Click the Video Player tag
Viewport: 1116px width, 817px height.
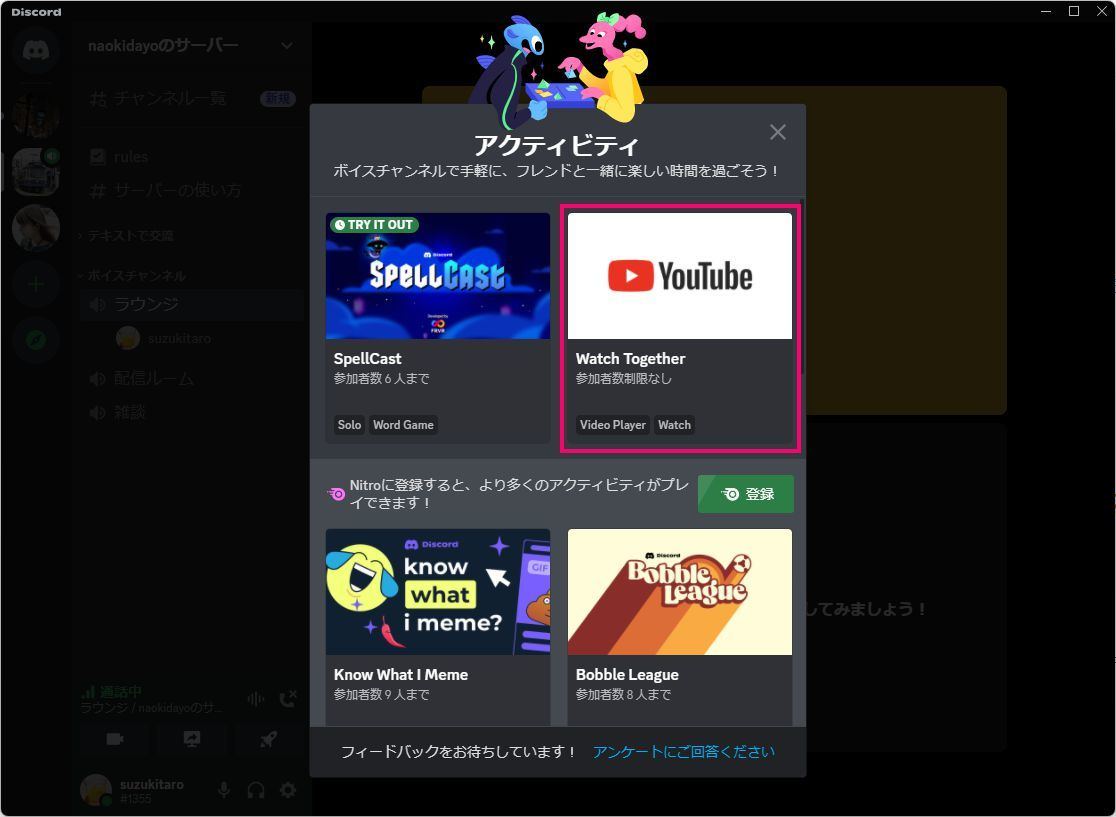click(x=612, y=425)
